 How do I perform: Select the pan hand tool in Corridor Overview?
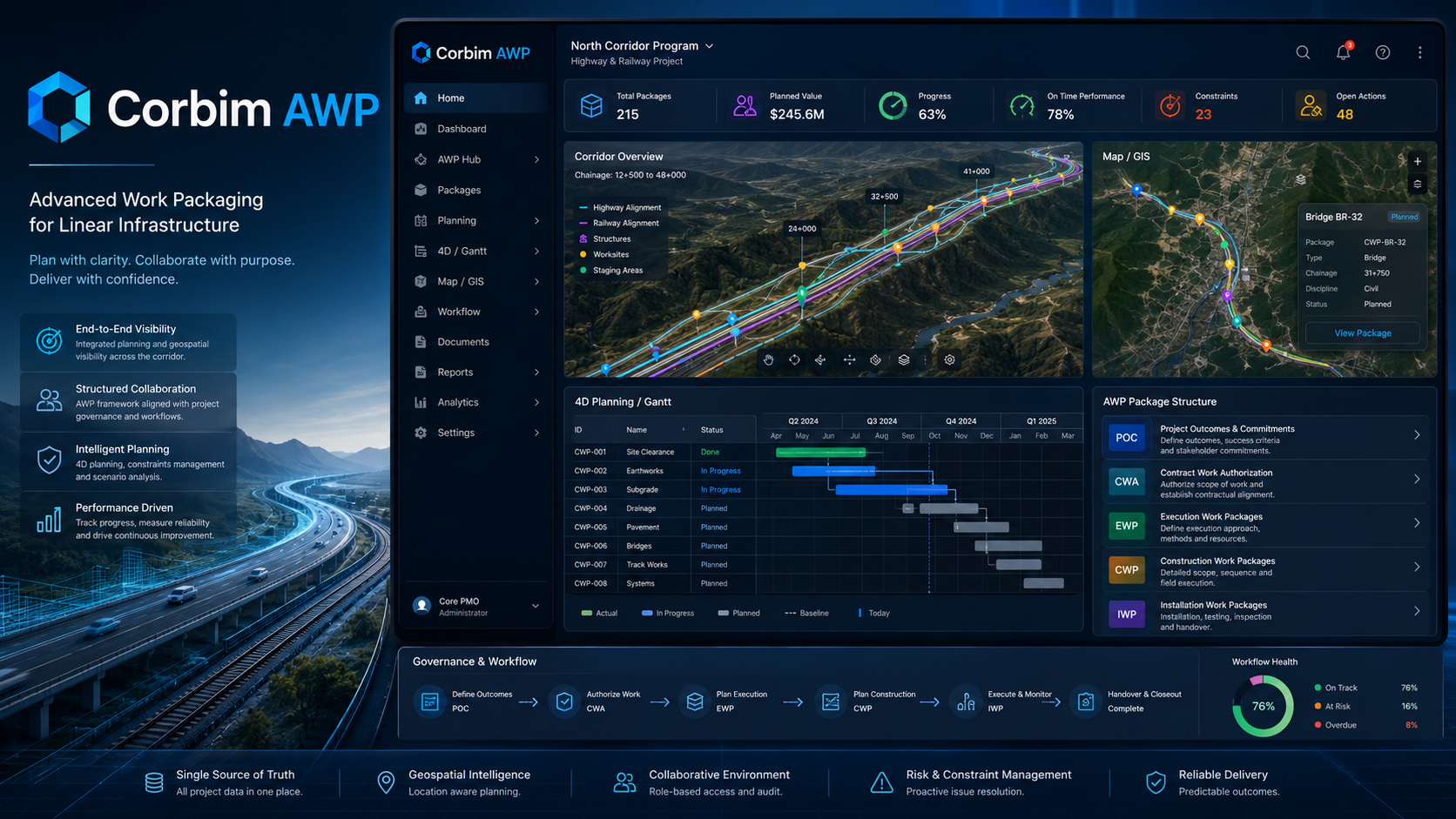pyautogui.click(x=769, y=359)
